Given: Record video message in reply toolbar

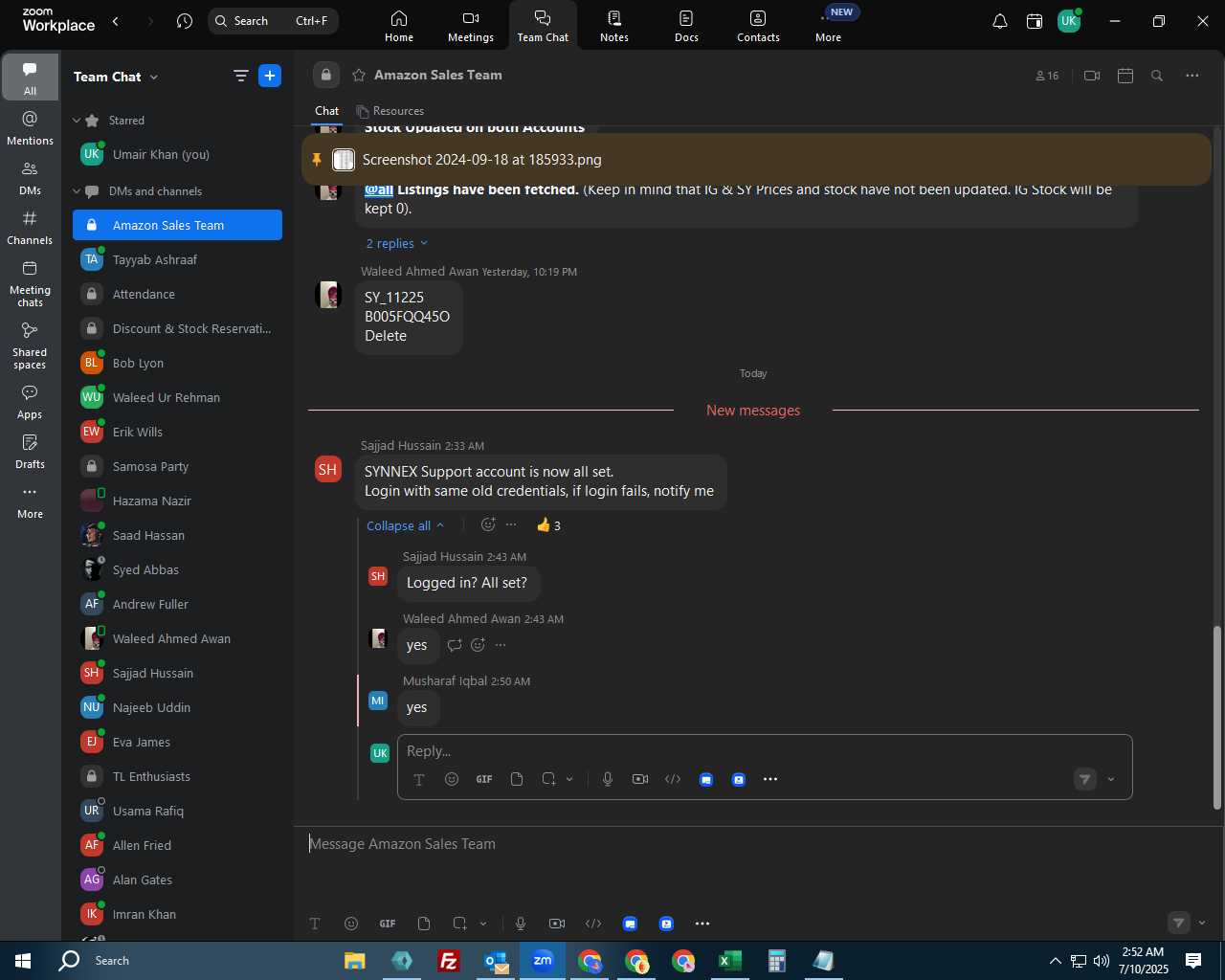Looking at the screenshot, I should click(640, 779).
